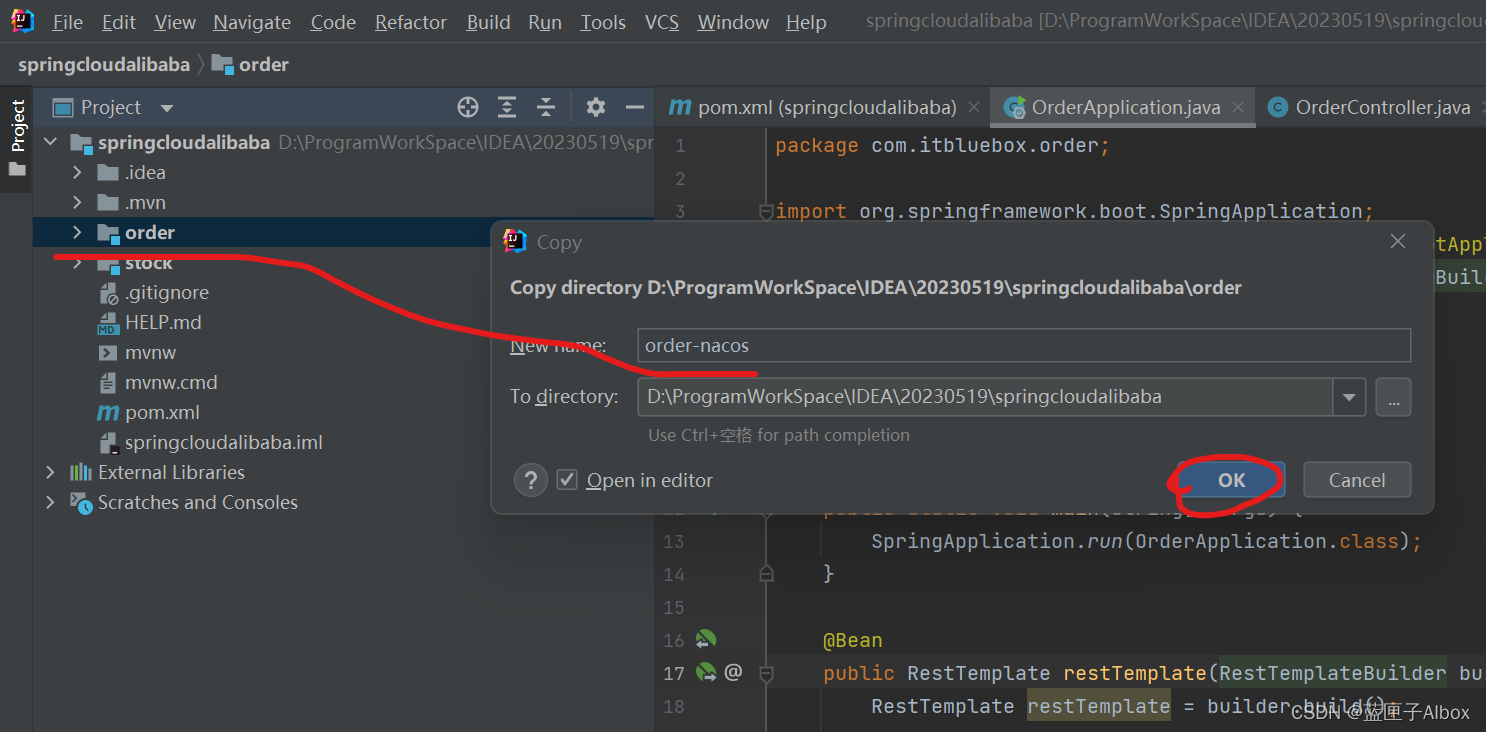This screenshot has height=732, width=1486.
Task: Click the folder icon below Project side tab
Action: coord(17,170)
